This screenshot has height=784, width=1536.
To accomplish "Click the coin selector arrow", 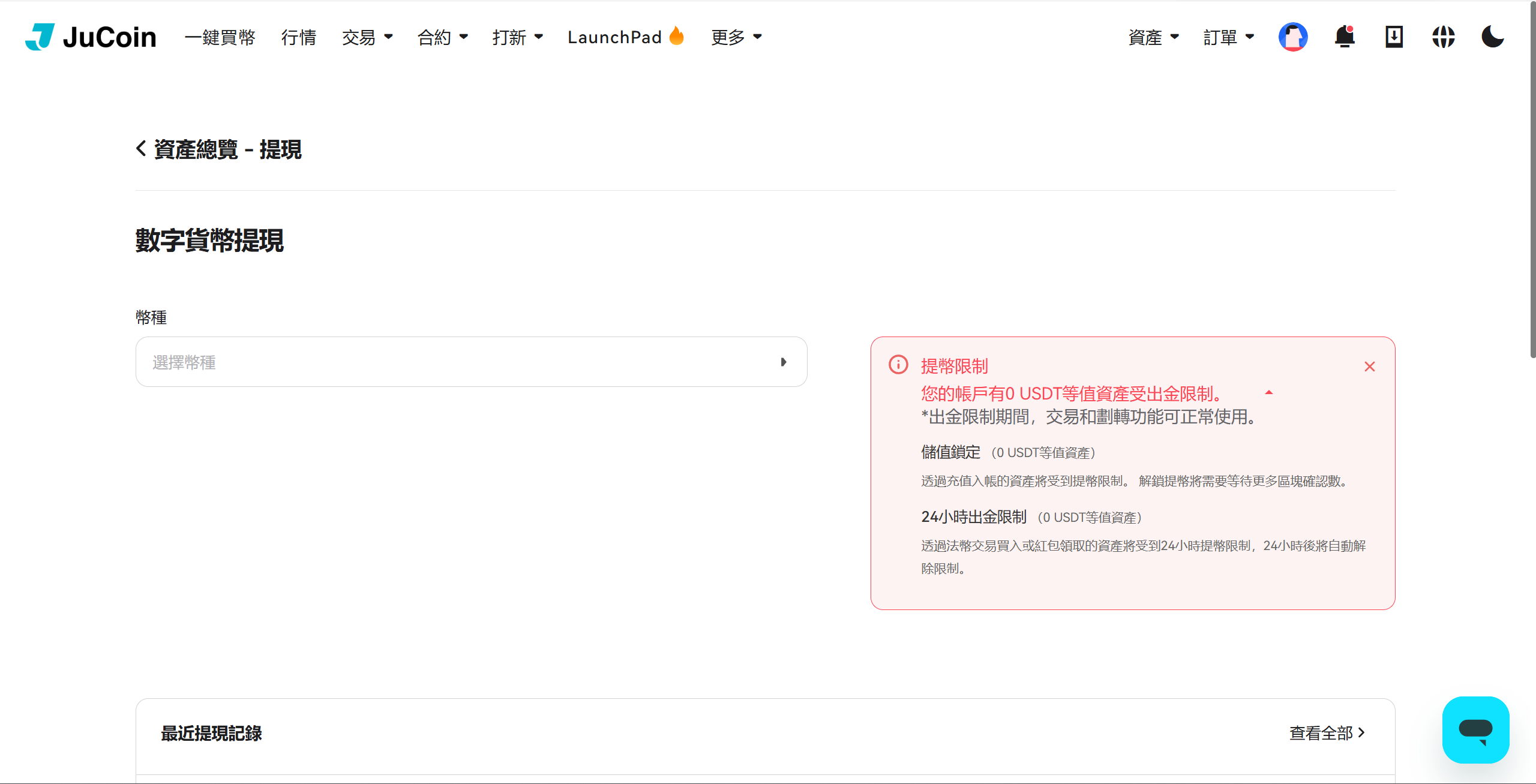I will click(x=784, y=362).
